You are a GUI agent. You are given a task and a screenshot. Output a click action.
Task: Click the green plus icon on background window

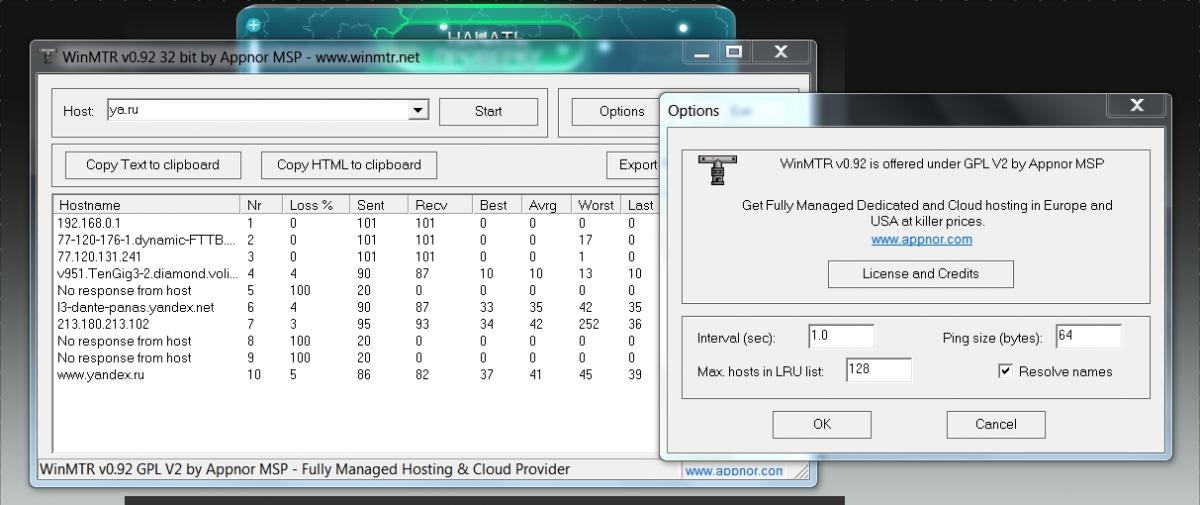(254, 25)
